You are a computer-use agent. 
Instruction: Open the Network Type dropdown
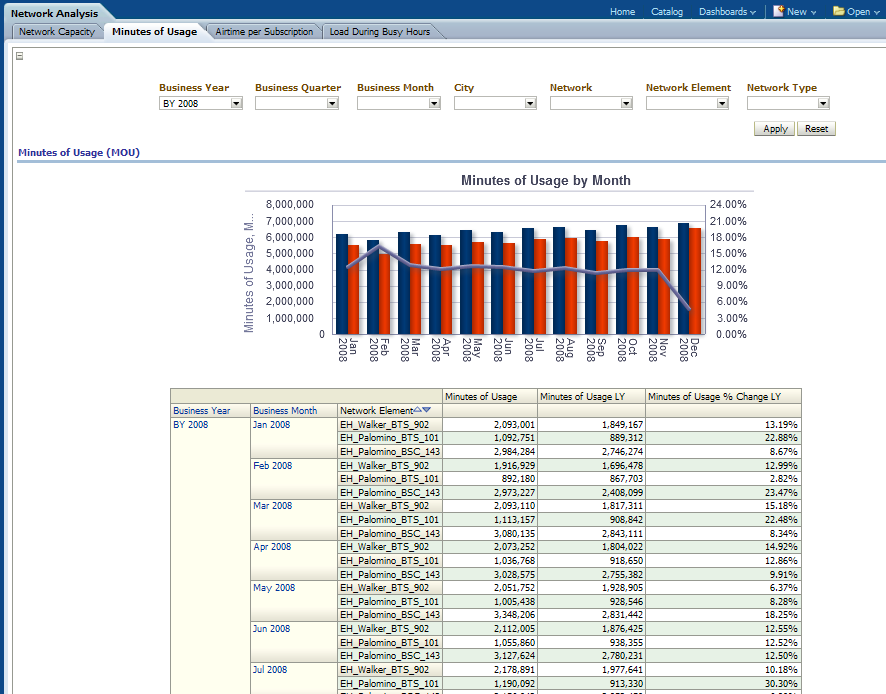tap(823, 103)
